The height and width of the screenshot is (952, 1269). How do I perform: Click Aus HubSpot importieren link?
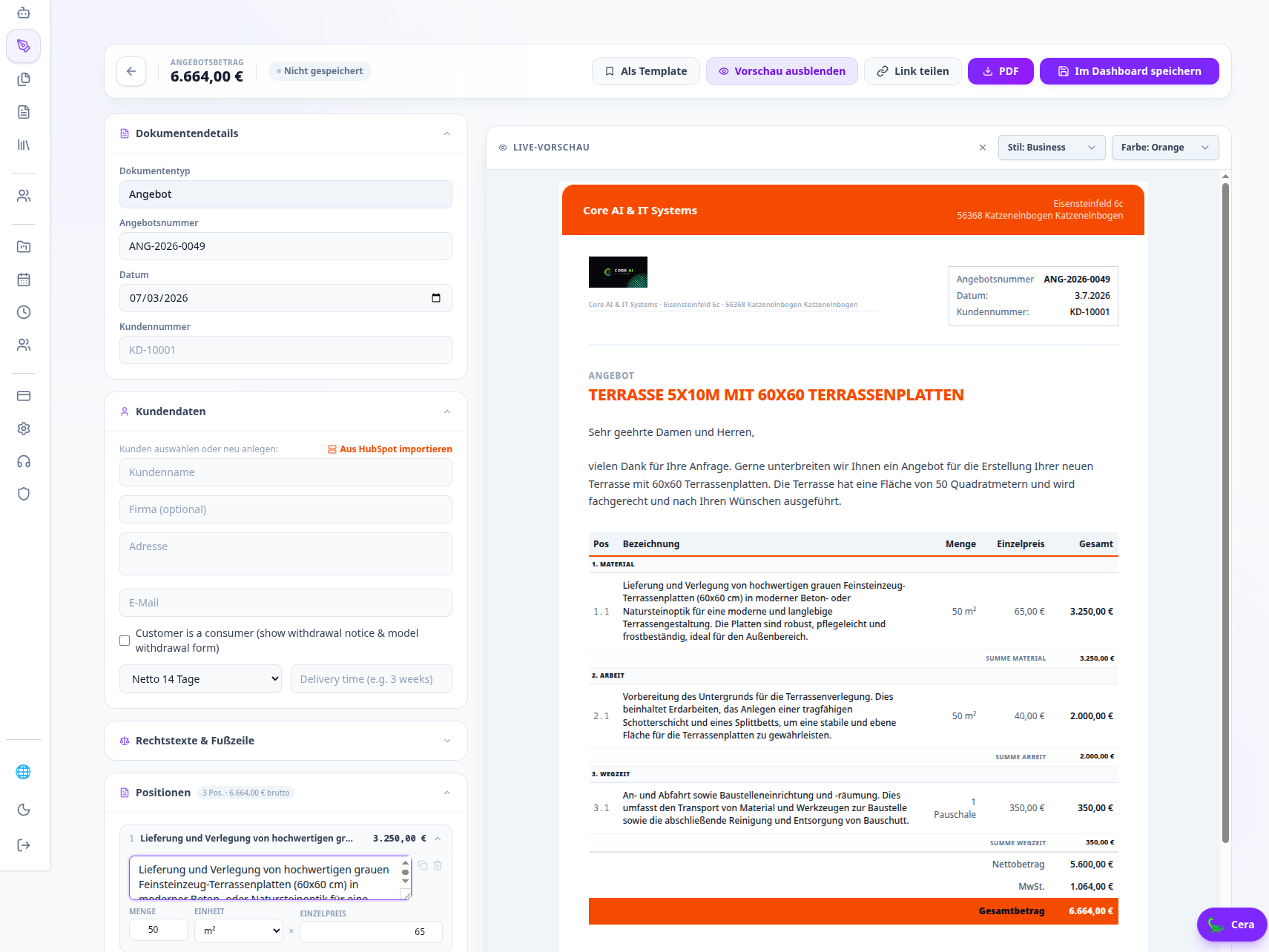[390, 449]
